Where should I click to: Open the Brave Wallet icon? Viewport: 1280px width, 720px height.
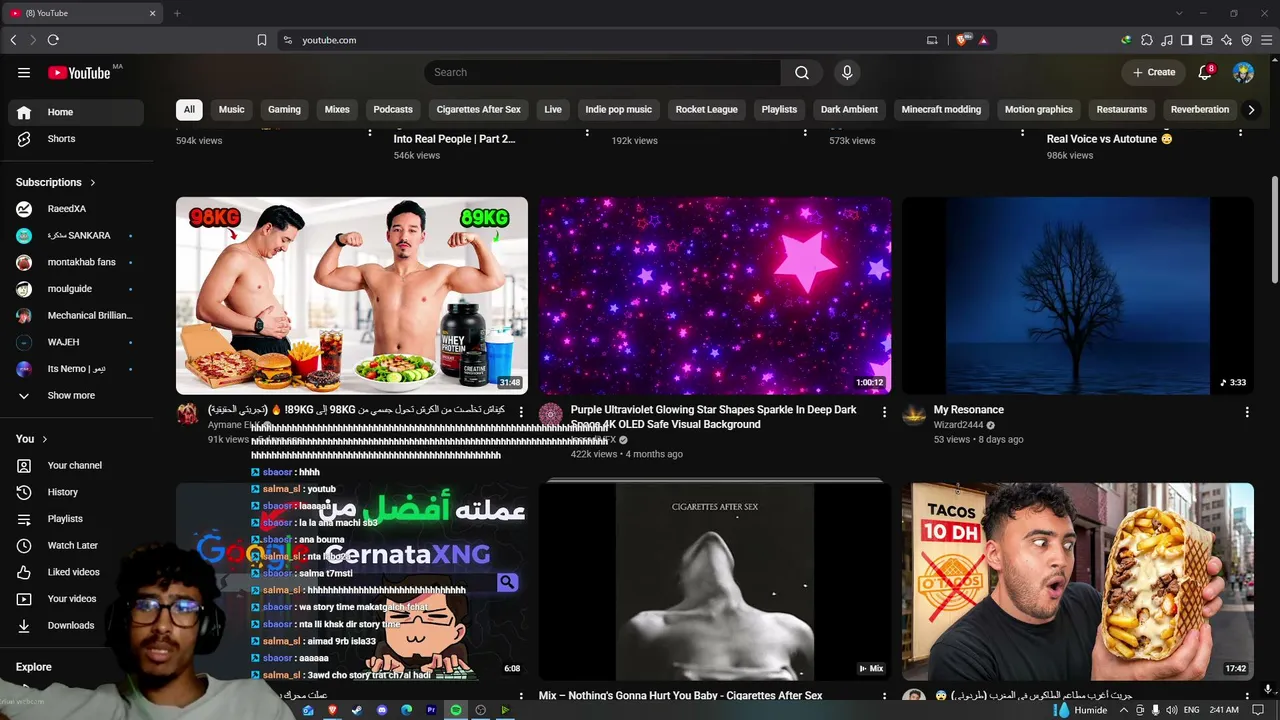pyautogui.click(x=1207, y=40)
